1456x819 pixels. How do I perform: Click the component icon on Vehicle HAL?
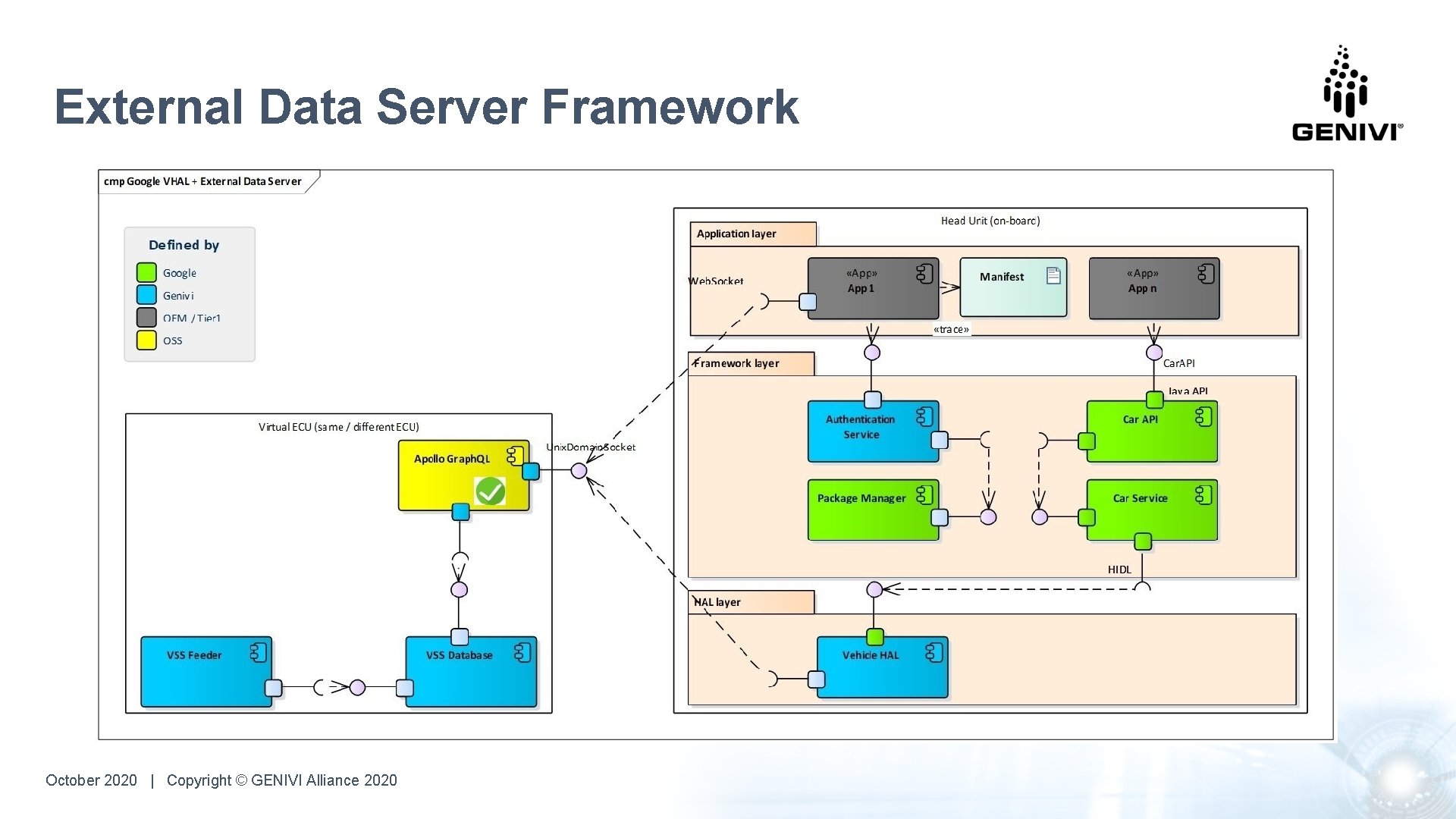(x=934, y=652)
